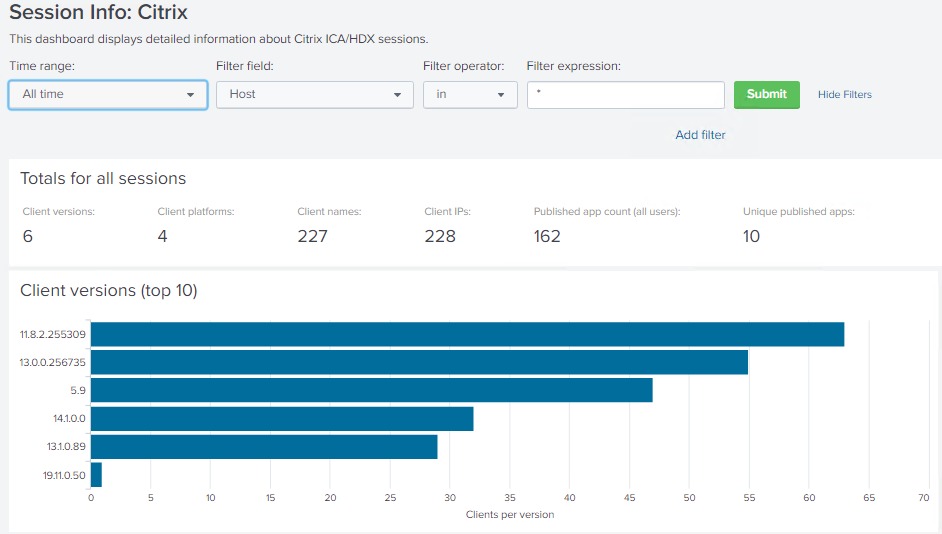Click the Unique published apps: label
This screenshot has width=942, height=534.
tap(799, 211)
